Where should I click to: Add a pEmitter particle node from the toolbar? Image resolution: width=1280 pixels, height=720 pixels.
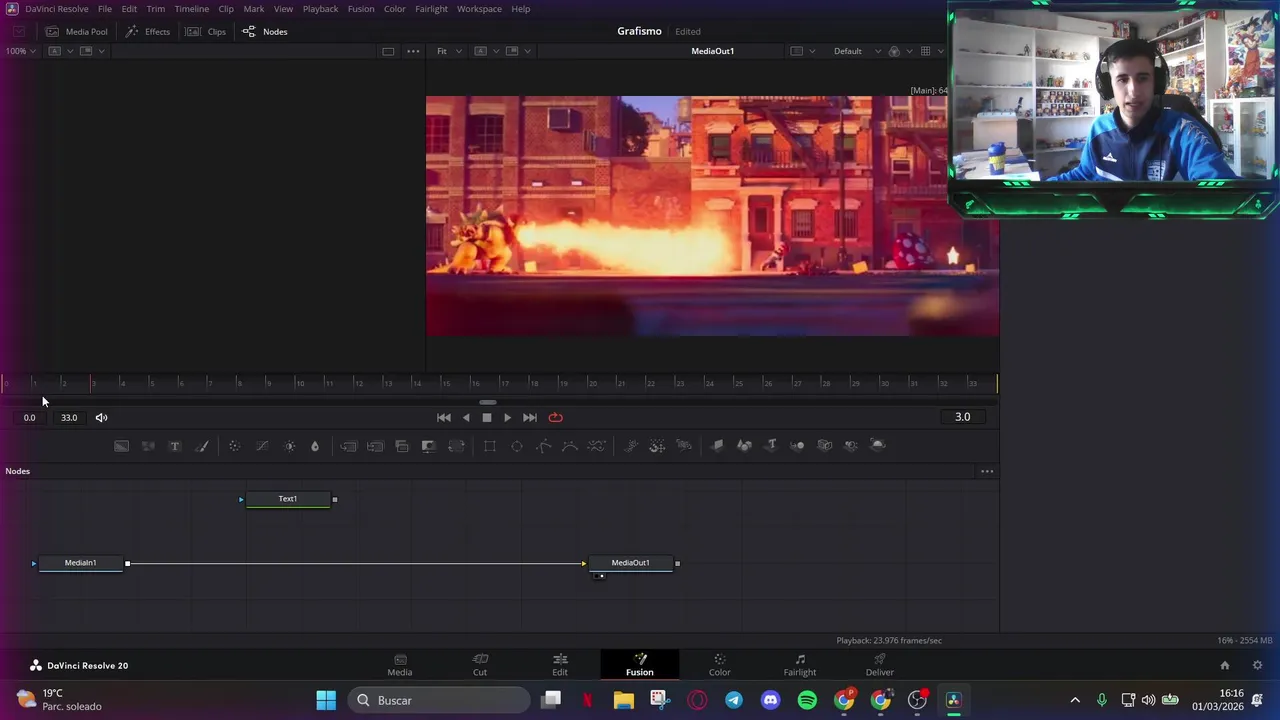click(631, 446)
